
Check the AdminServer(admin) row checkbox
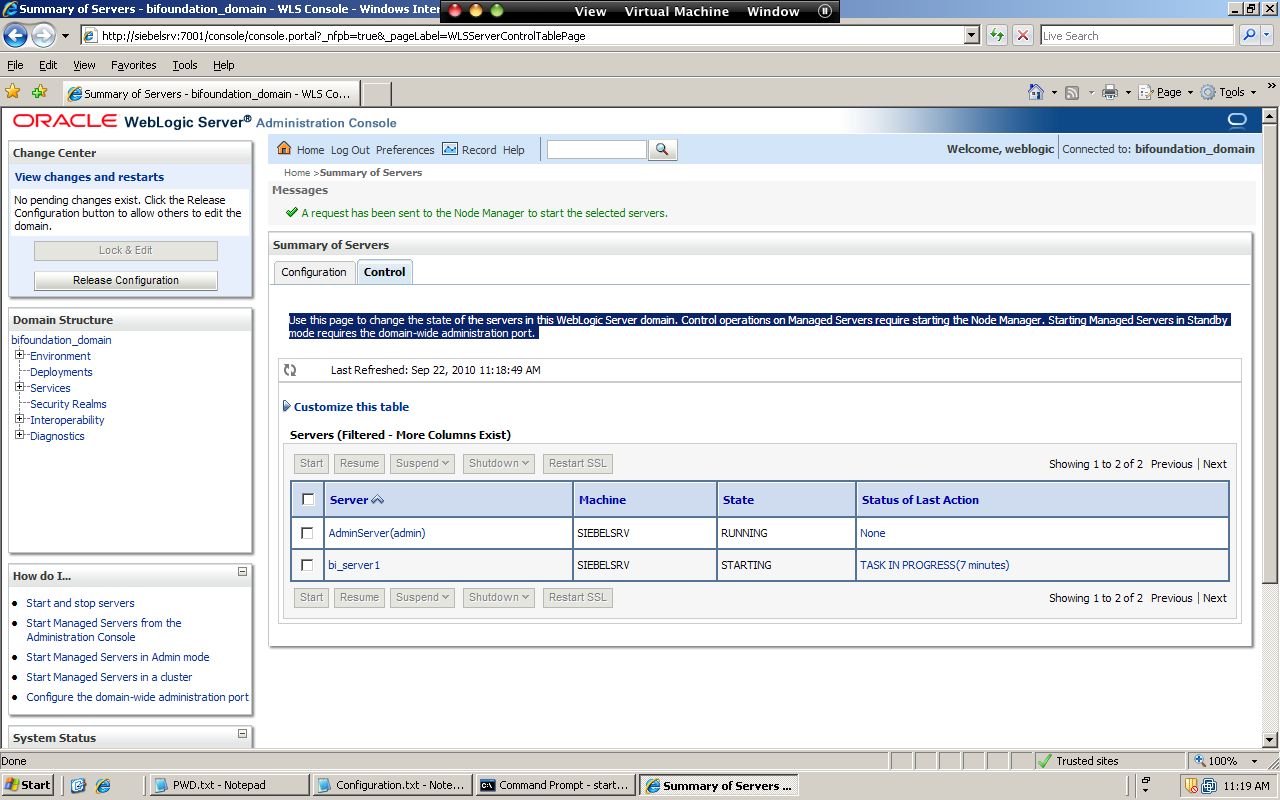coord(308,533)
